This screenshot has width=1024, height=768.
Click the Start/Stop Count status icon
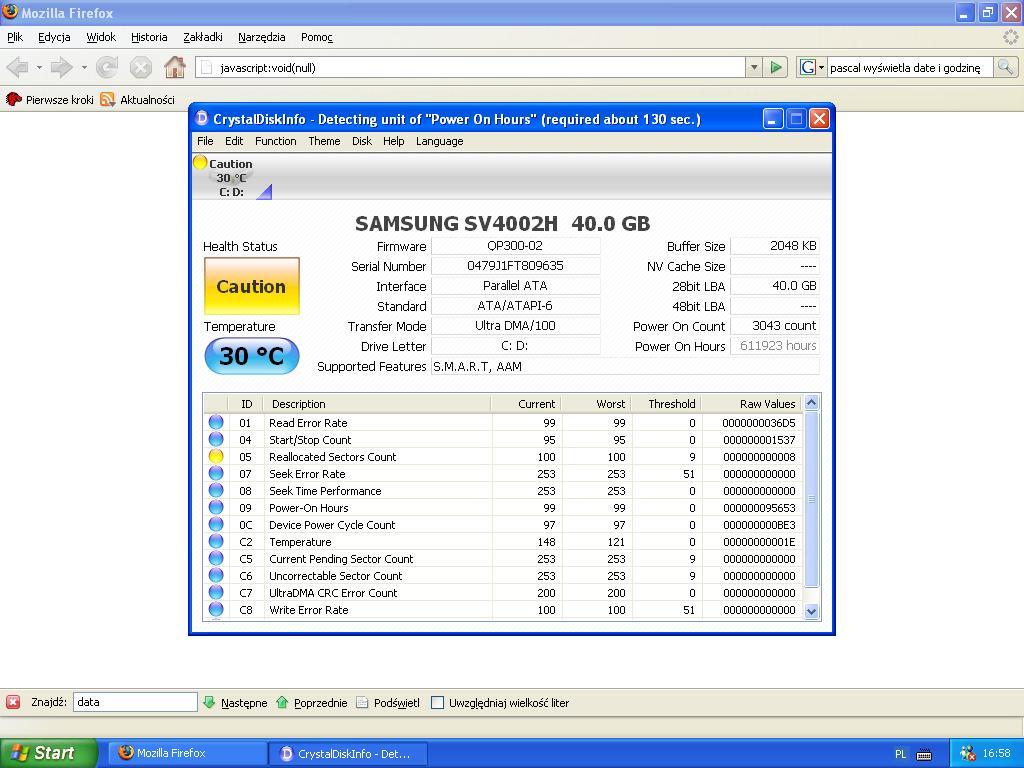pos(216,440)
